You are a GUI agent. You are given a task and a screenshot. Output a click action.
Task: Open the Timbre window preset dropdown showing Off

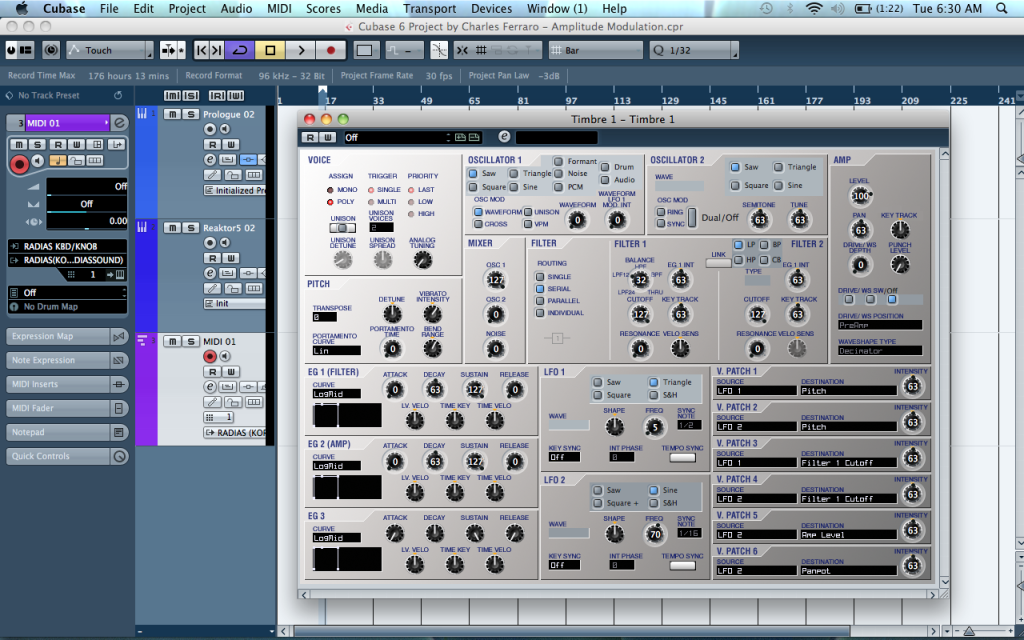[x=398, y=137]
